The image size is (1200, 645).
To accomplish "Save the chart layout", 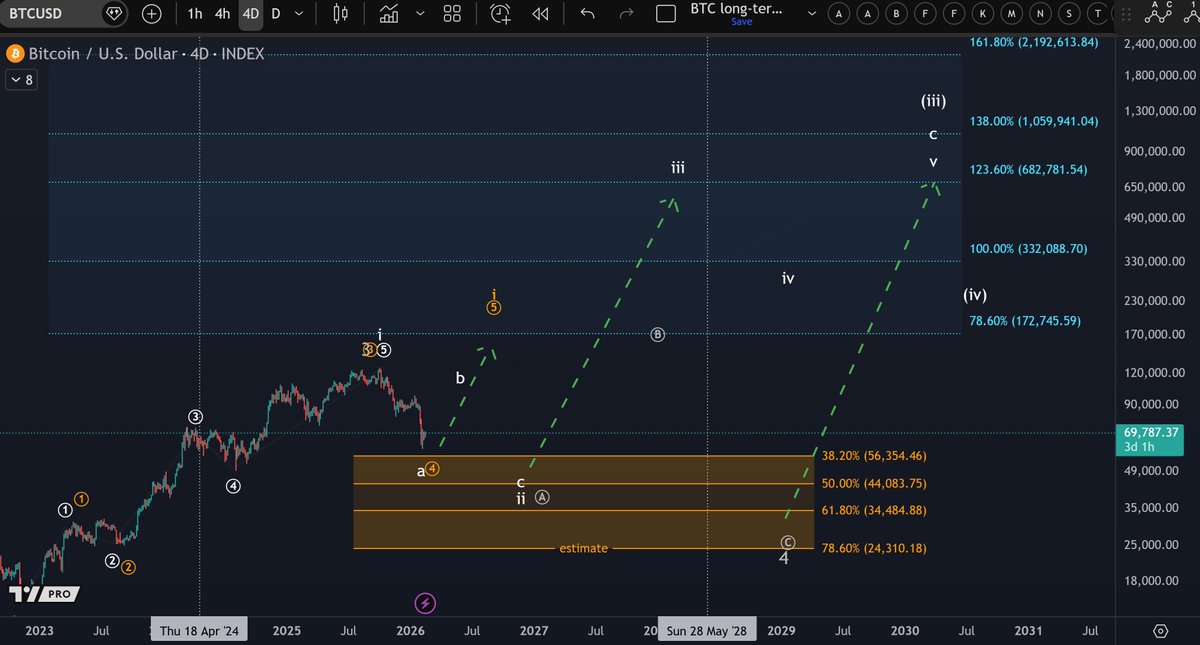I will point(742,22).
